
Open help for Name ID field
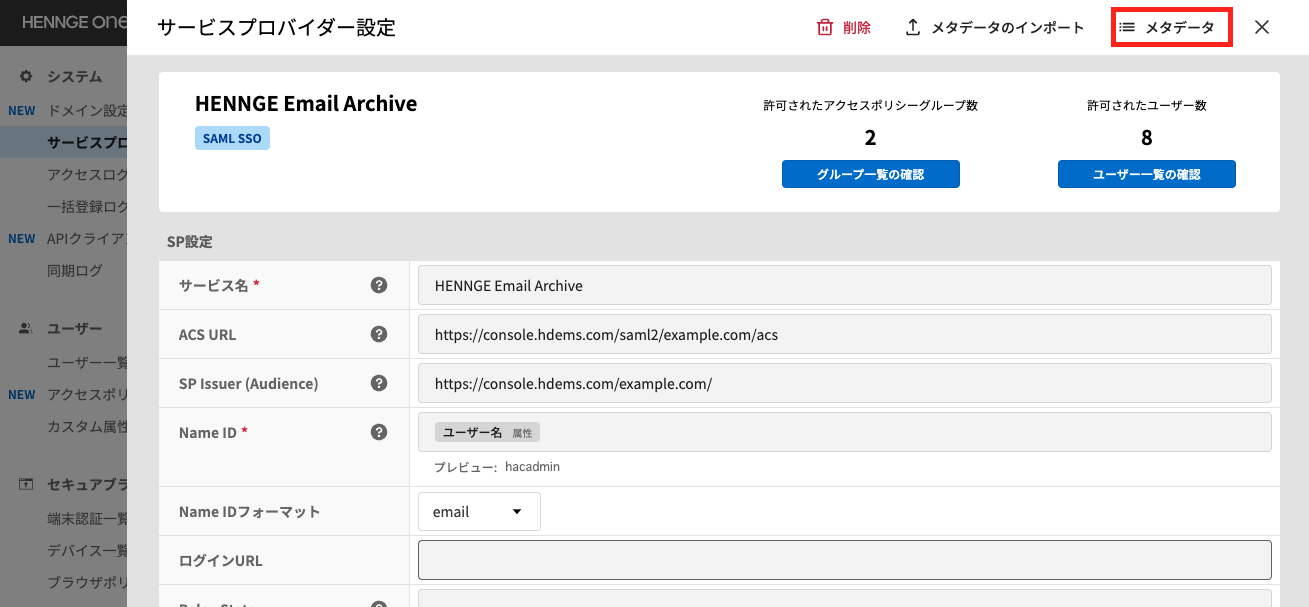click(379, 432)
